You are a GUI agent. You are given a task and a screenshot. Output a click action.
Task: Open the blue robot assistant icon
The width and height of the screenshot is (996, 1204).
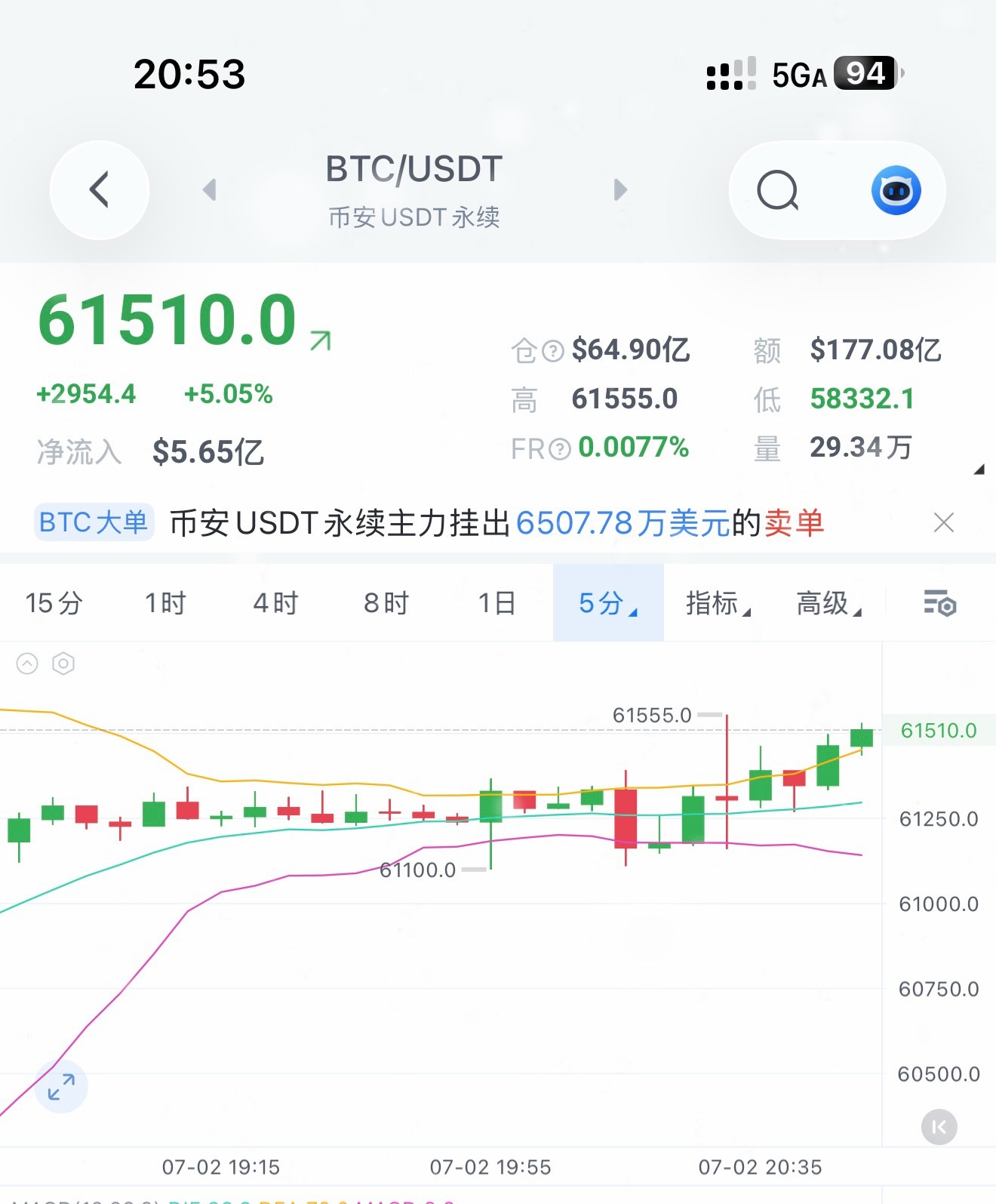(x=896, y=190)
